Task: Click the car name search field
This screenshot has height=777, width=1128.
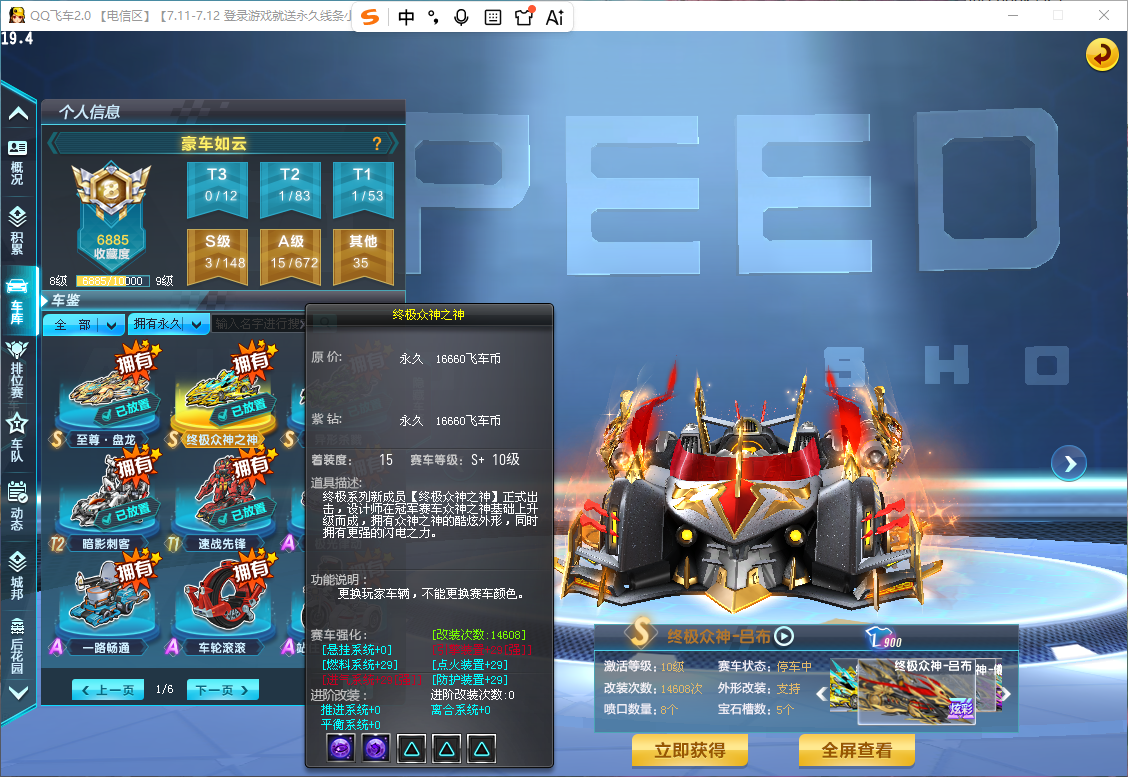Action: [x=259, y=324]
